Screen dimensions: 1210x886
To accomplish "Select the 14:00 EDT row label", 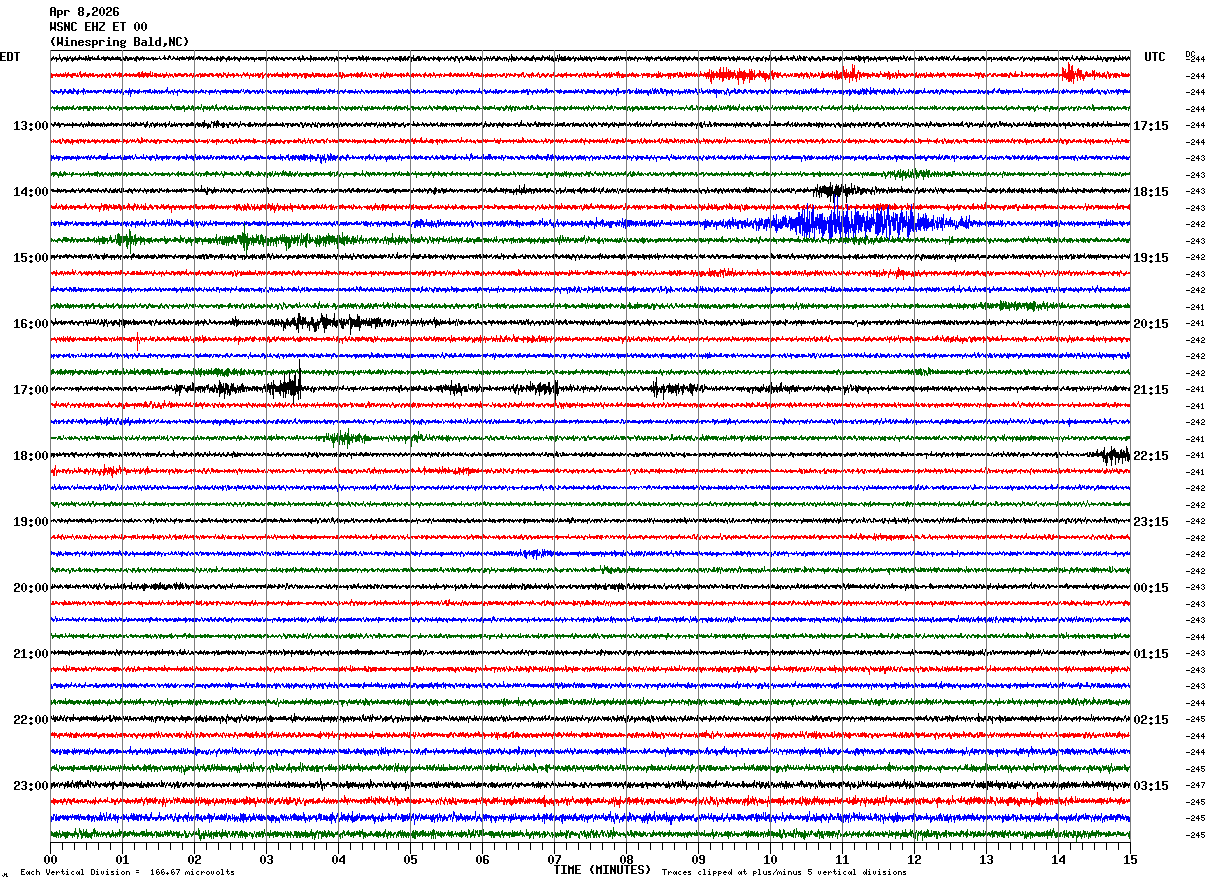I will pos(30,192).
